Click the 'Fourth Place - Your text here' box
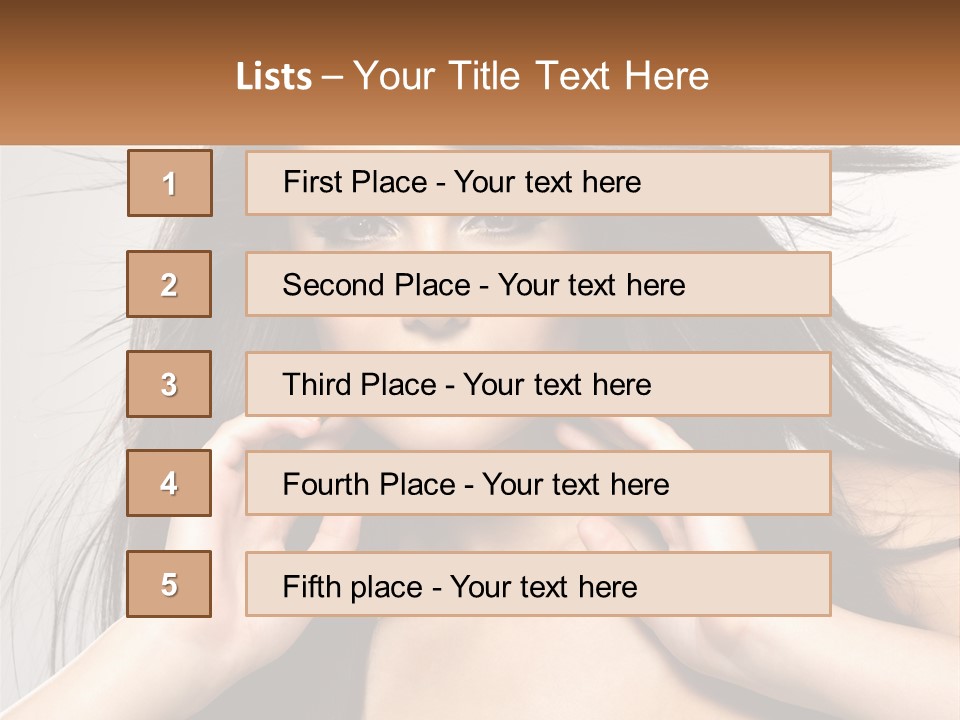The height and width of the screenshot is (720, 960). click(x=538, y=484)
